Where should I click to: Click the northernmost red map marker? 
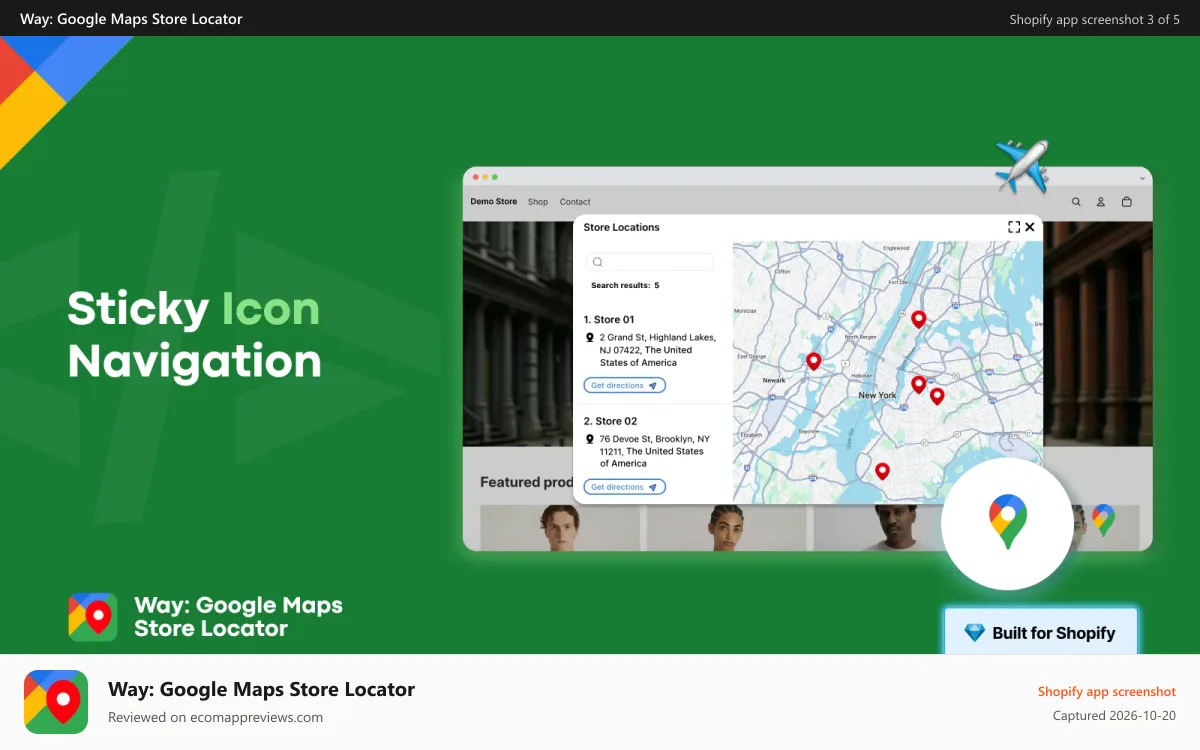918,319
